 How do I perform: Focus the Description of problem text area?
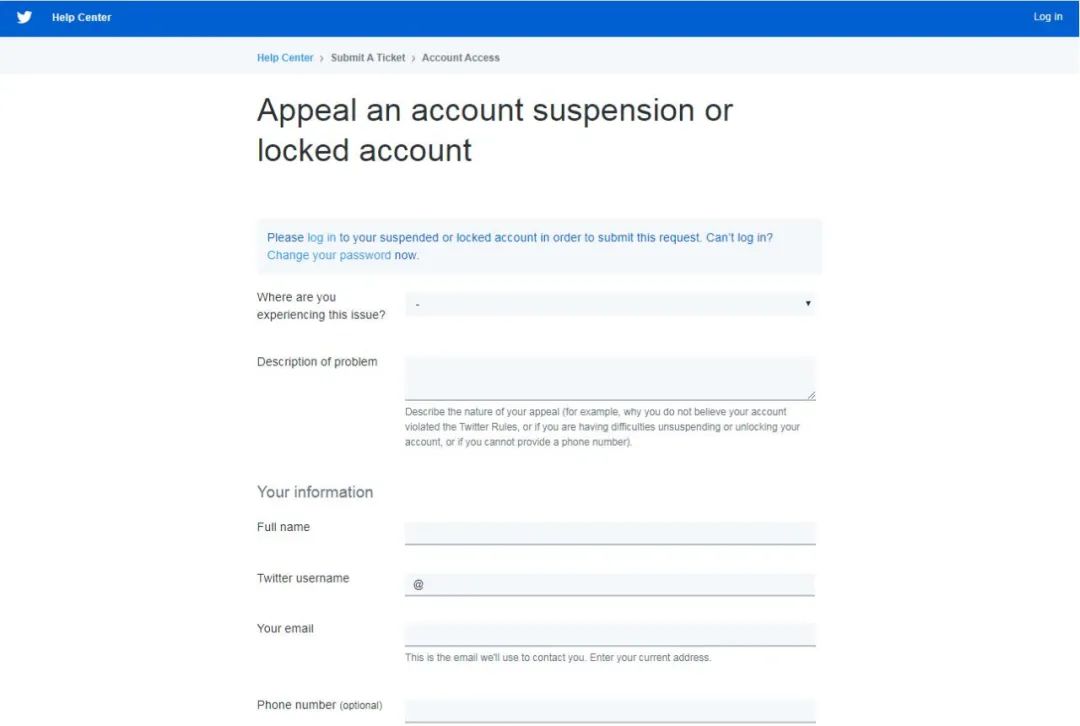[x=610, y=378]
